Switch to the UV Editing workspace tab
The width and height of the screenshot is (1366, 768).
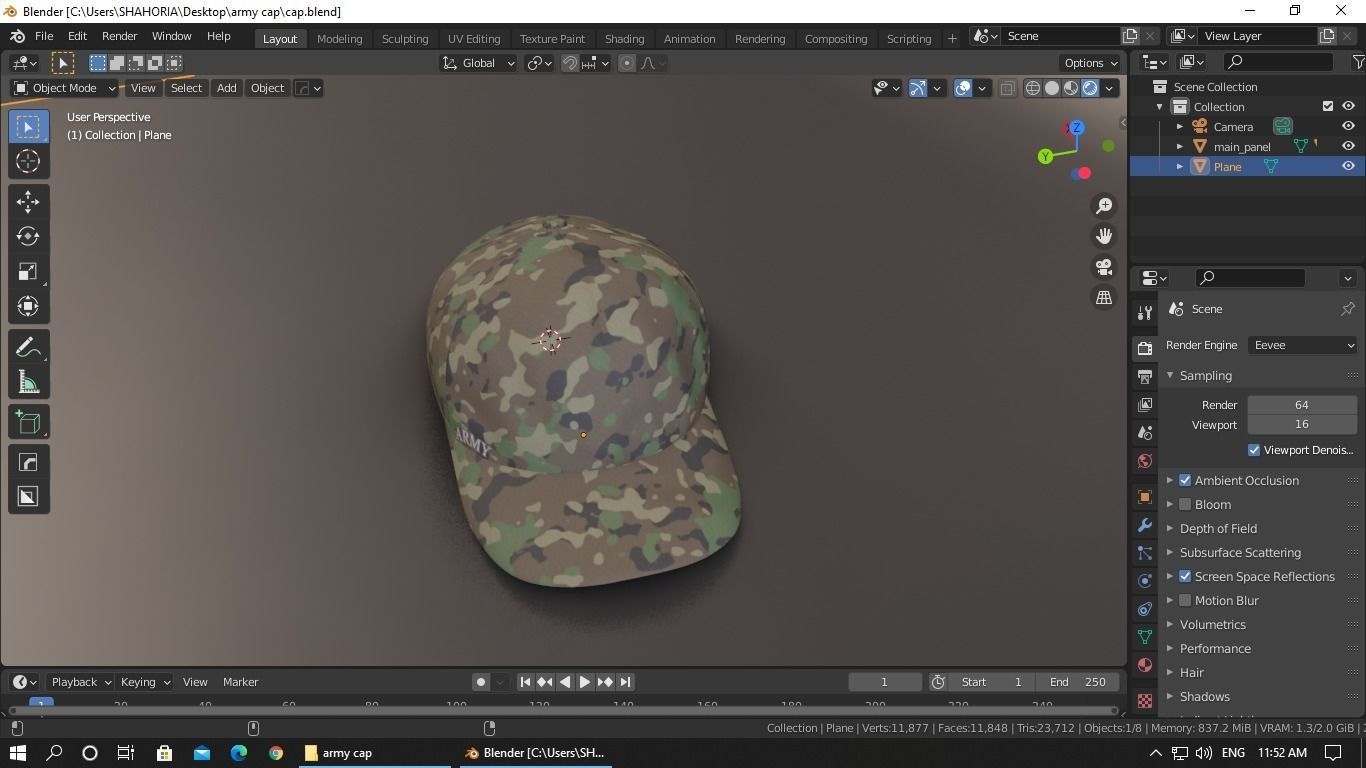[474, 38]
